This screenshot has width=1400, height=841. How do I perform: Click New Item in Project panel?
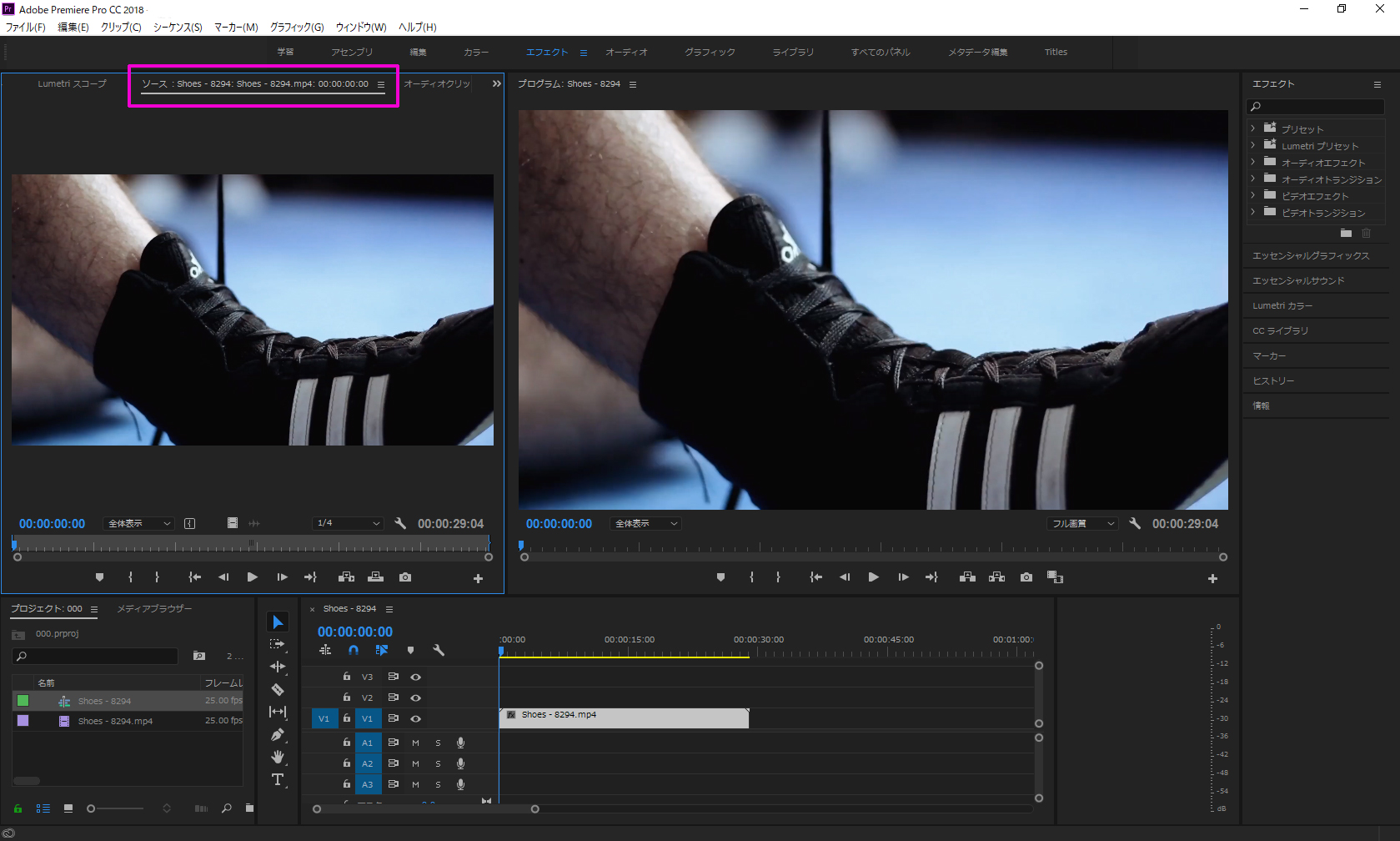(x=249, y=808)
